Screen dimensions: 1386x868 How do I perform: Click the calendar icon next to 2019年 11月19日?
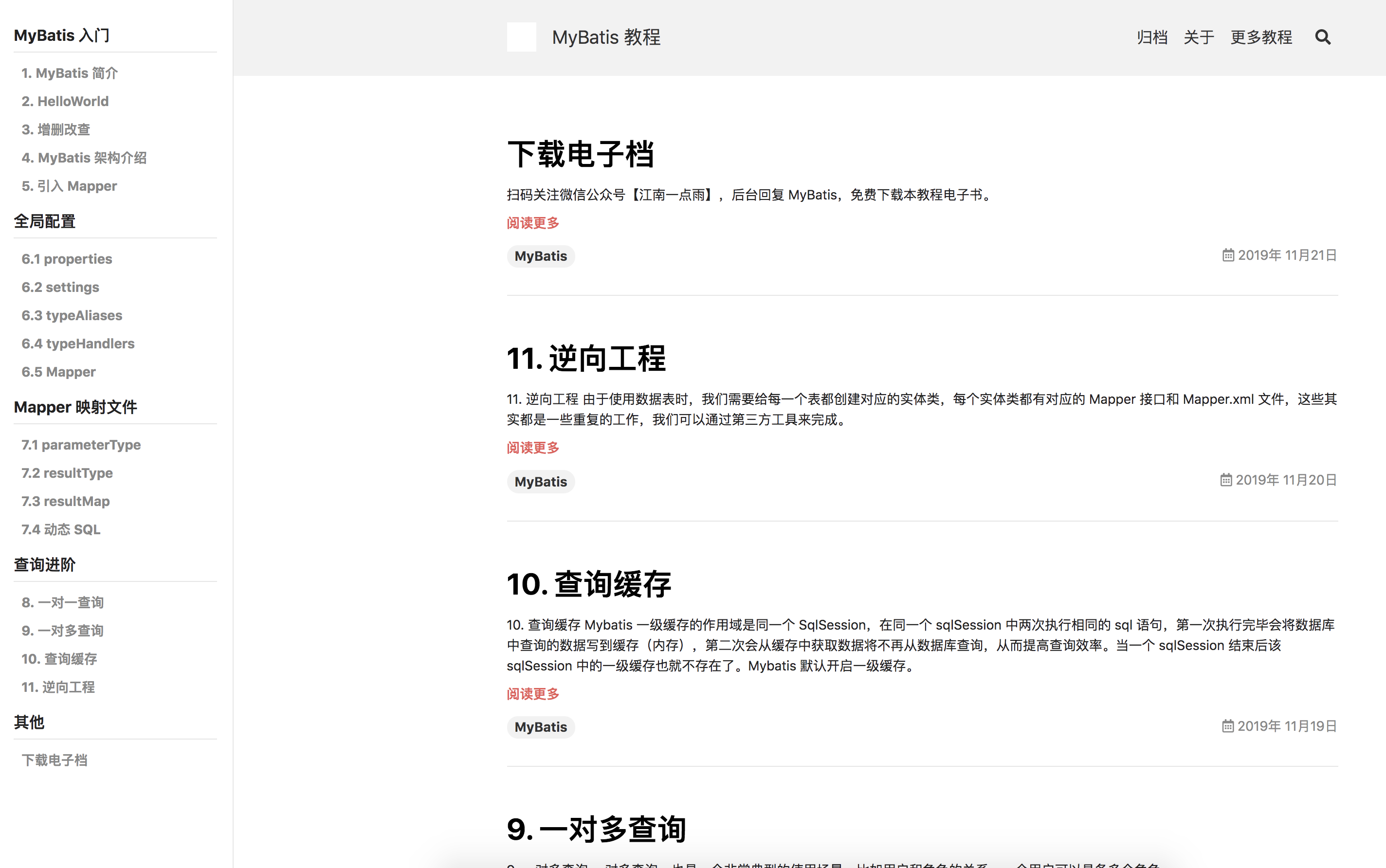click(x=1227, y=726)
